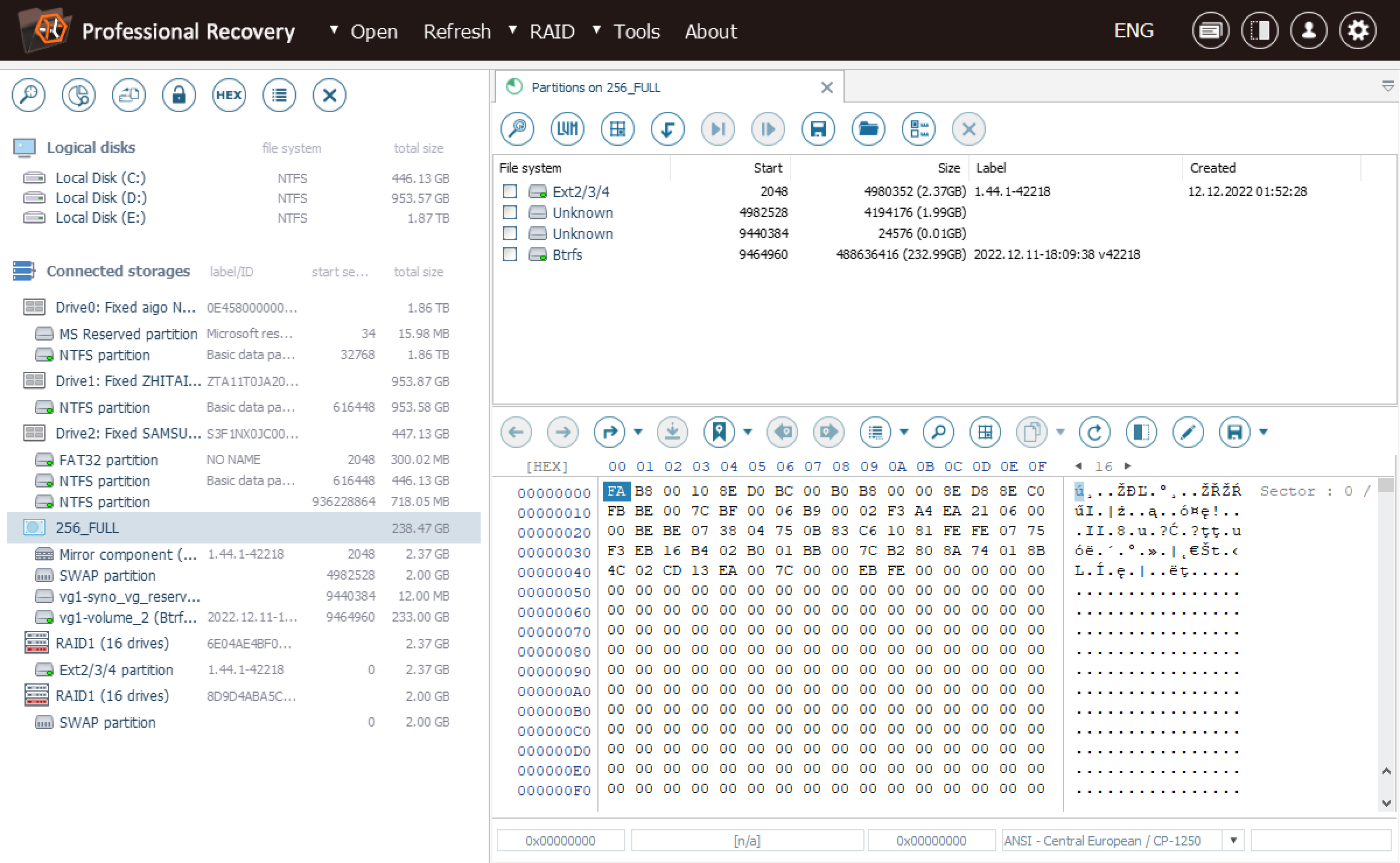Click the X close storage icon in left toolbar
This screenshot has height=863, width=1400.
(x=330, y=95)
